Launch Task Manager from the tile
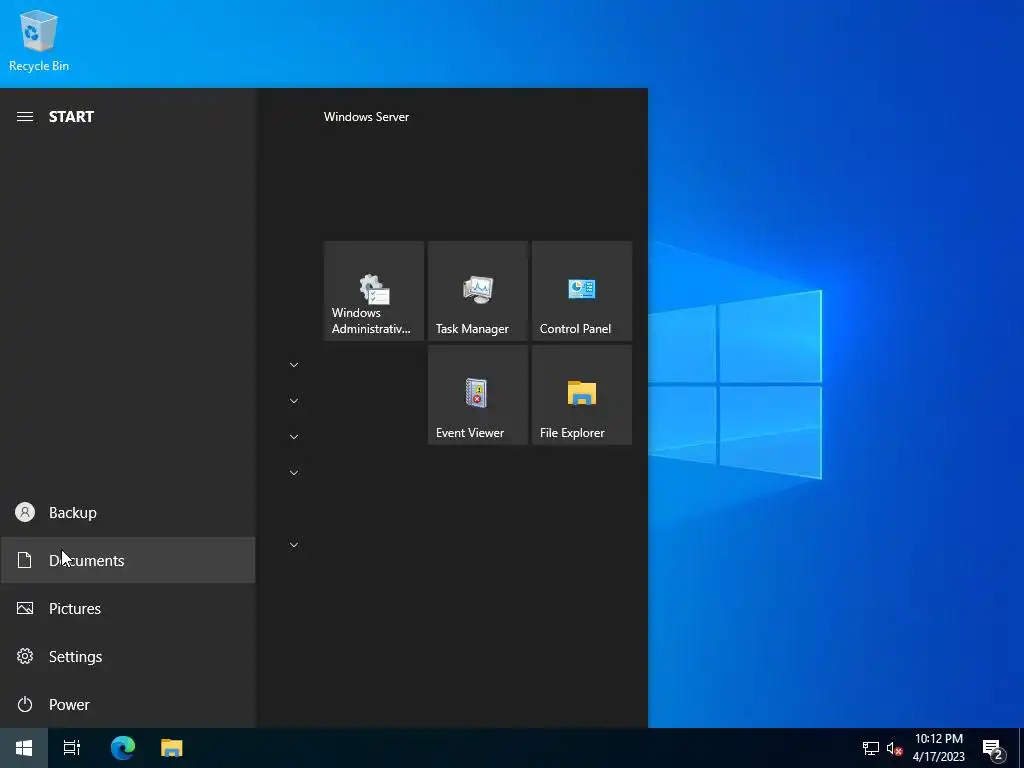Screen dimensions: 1024x768 pos(477,291)
